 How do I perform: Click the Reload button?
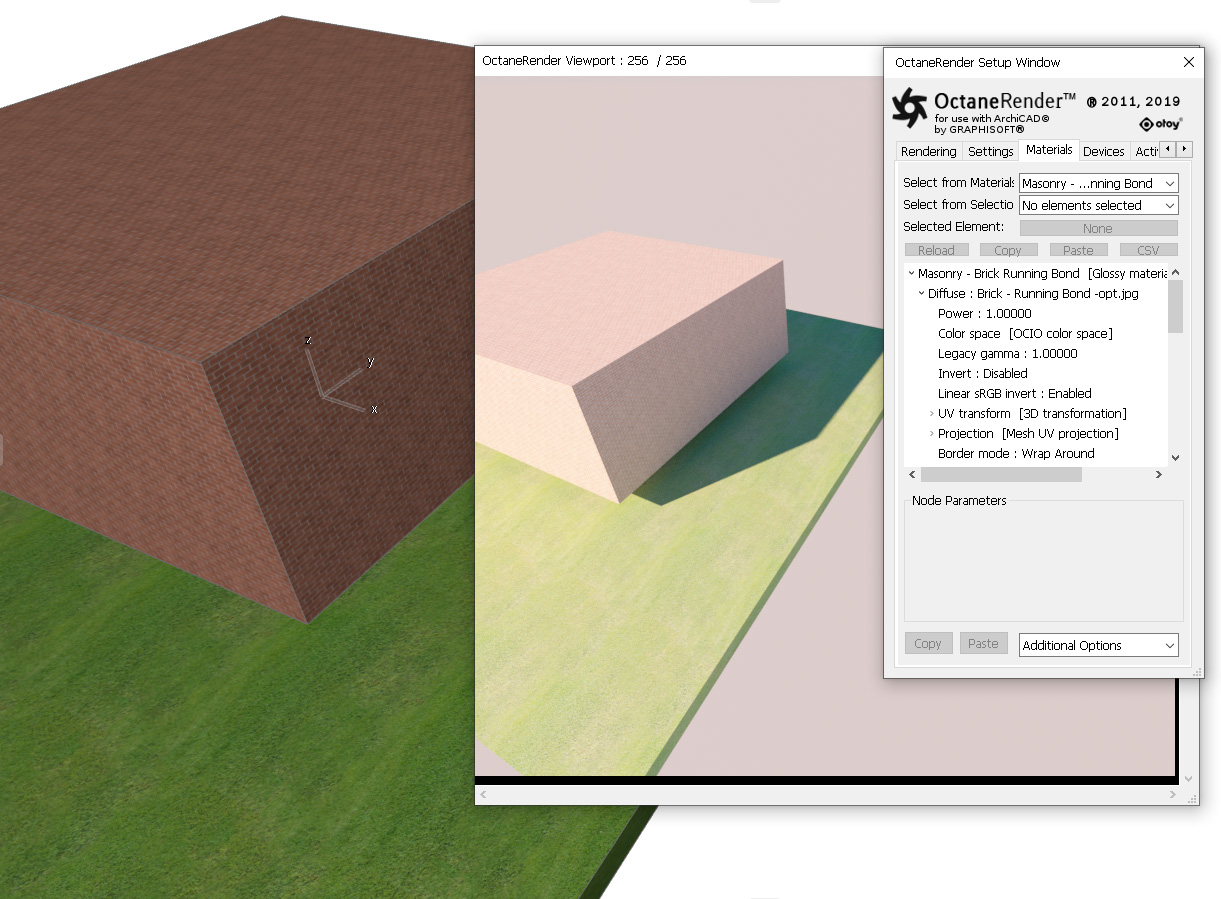tap(936, 250)
